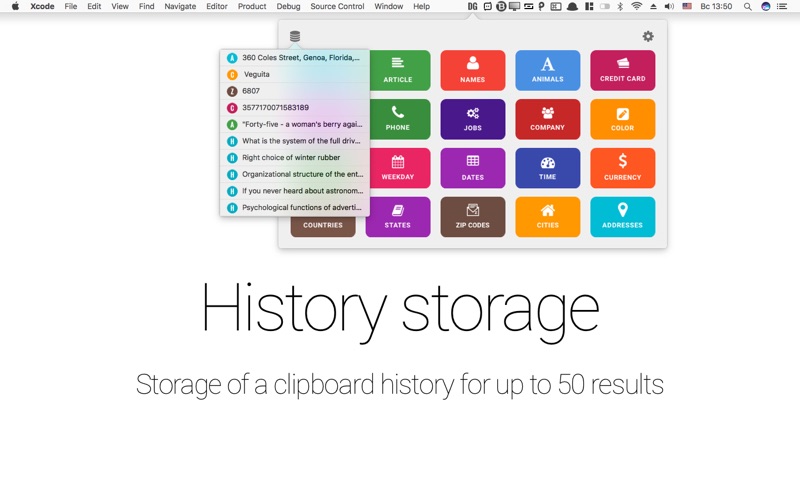
Task: Open the Apple menu
Action: [15, 7]
